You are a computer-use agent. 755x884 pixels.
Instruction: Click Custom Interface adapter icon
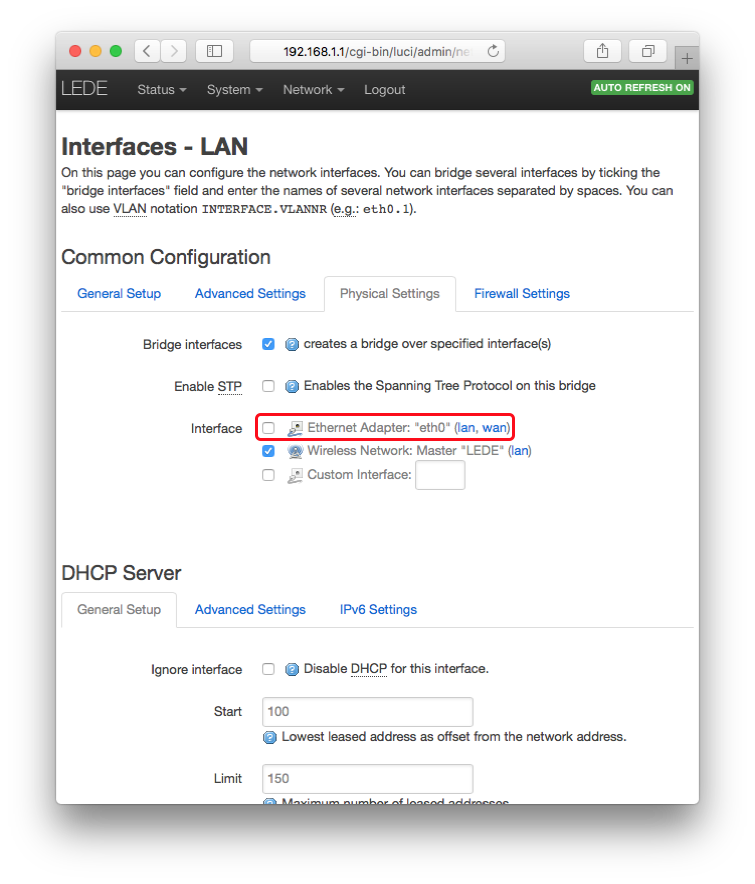click(295, 475)
